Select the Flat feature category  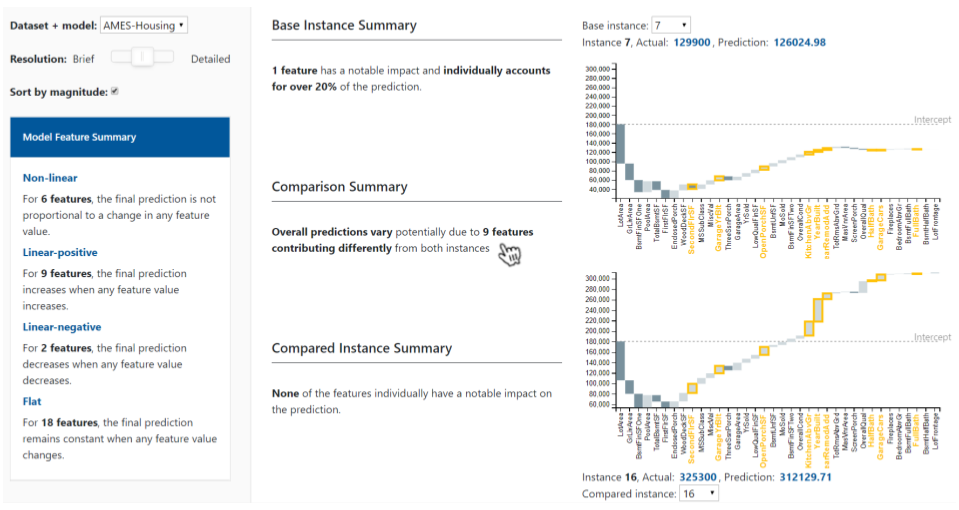click(32, 402)
